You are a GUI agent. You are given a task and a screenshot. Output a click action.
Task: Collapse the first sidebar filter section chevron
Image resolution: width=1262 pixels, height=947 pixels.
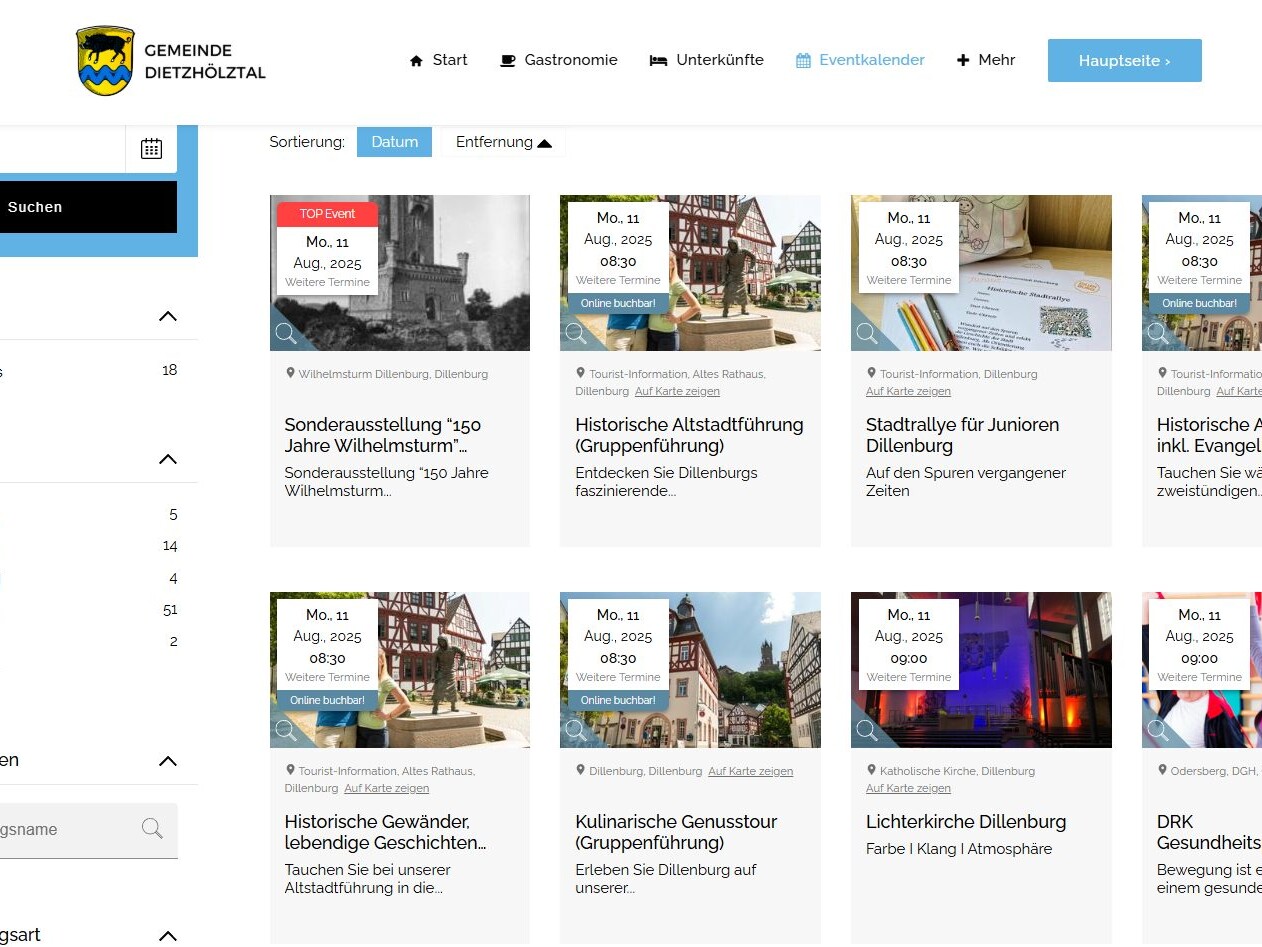(168, 316)
